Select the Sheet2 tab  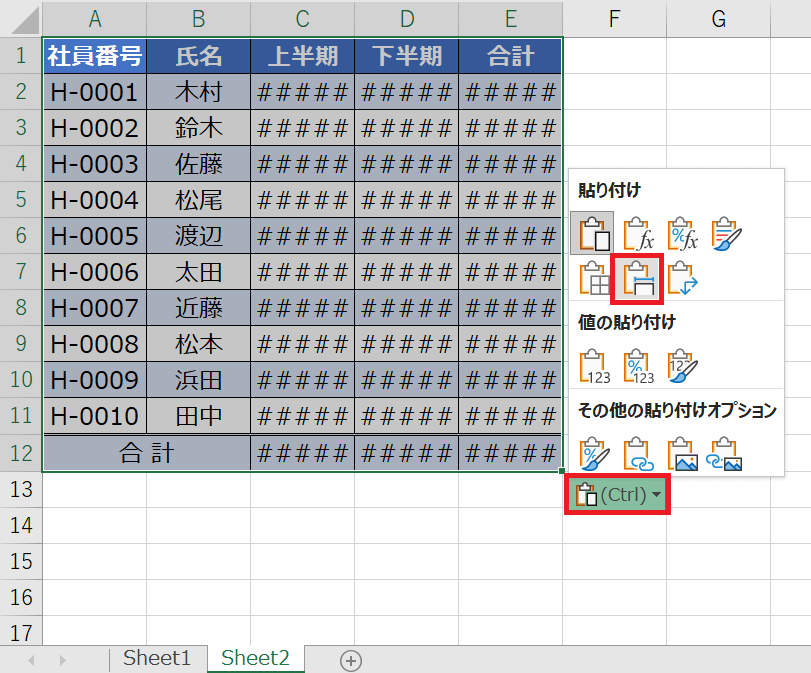pyautogui.click(x=255, y=658)
